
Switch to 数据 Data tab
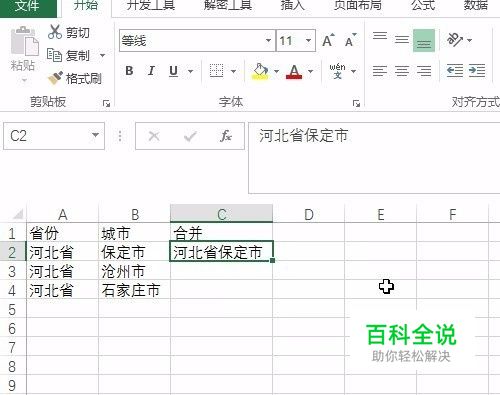pyautogui.click(x=476, y=5)
